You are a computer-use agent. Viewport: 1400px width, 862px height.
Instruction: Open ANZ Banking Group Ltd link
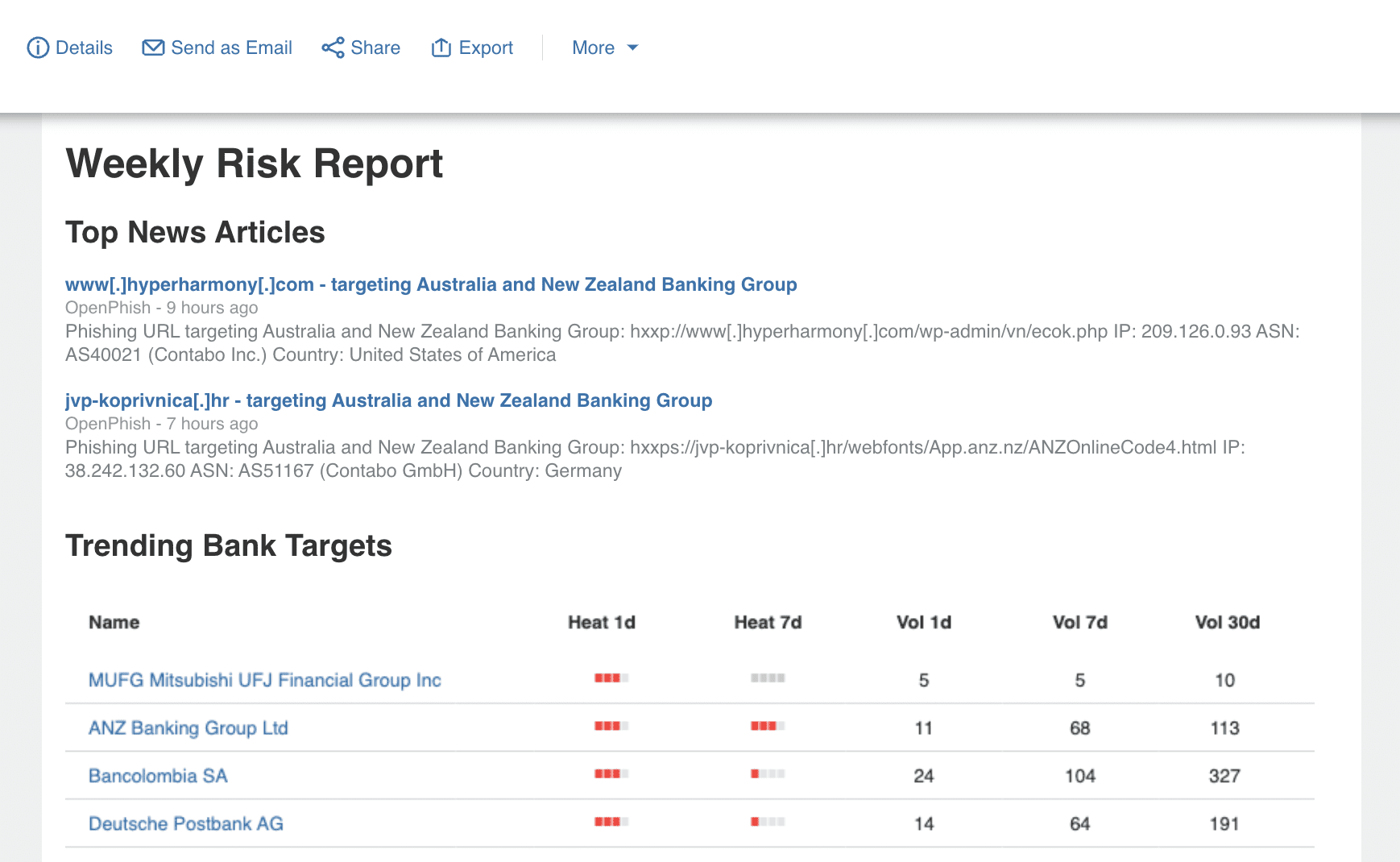[x=188, y=727]
